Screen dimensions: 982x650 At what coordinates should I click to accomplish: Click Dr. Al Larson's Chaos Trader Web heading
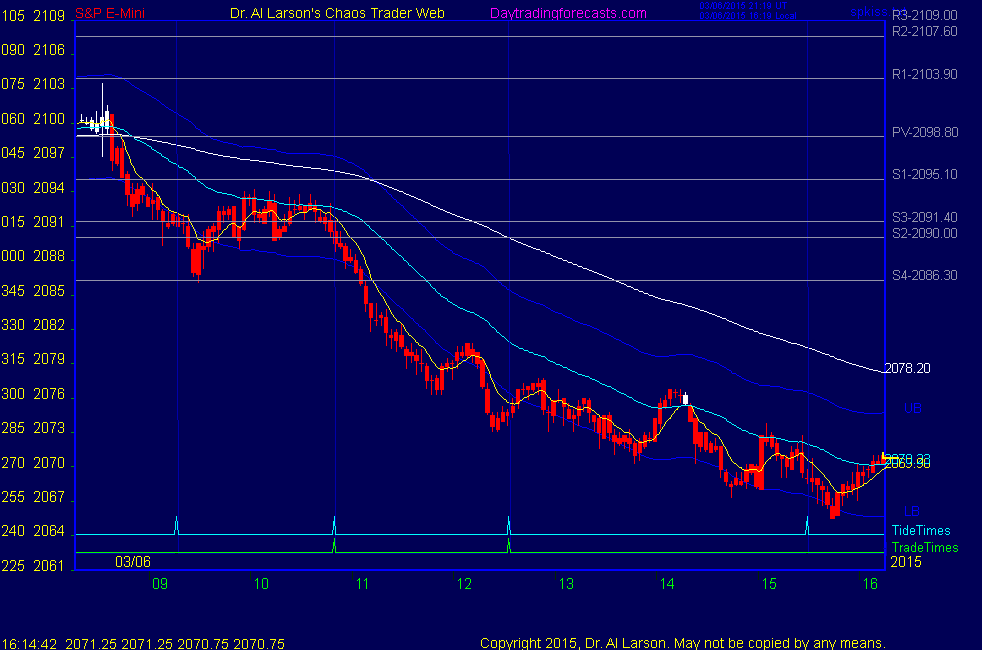click(337, 13)
